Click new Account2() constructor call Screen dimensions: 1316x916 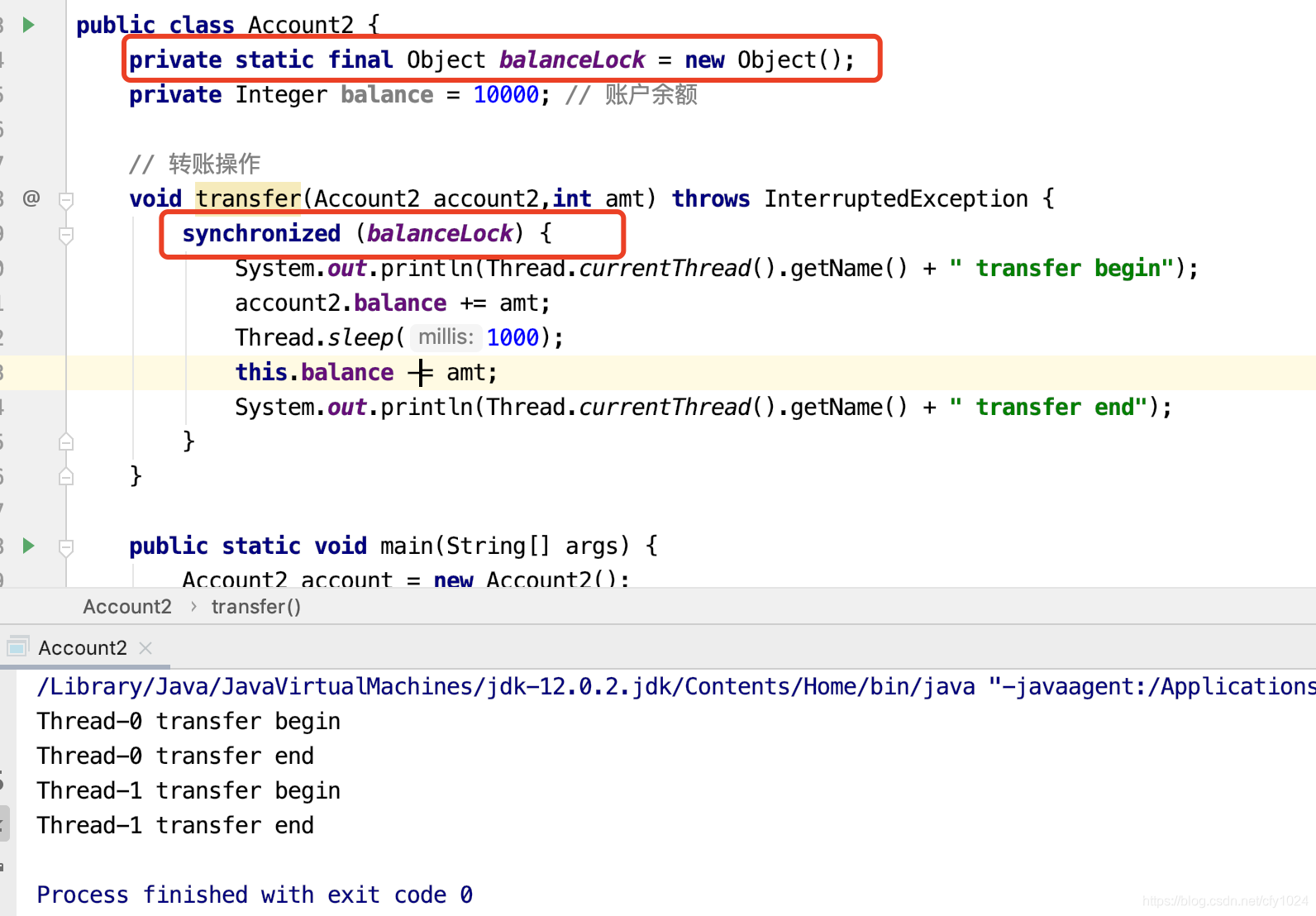point(532,579)
